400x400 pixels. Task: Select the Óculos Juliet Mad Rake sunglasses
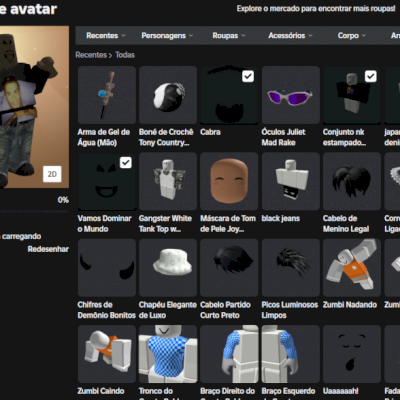(291, 95)
